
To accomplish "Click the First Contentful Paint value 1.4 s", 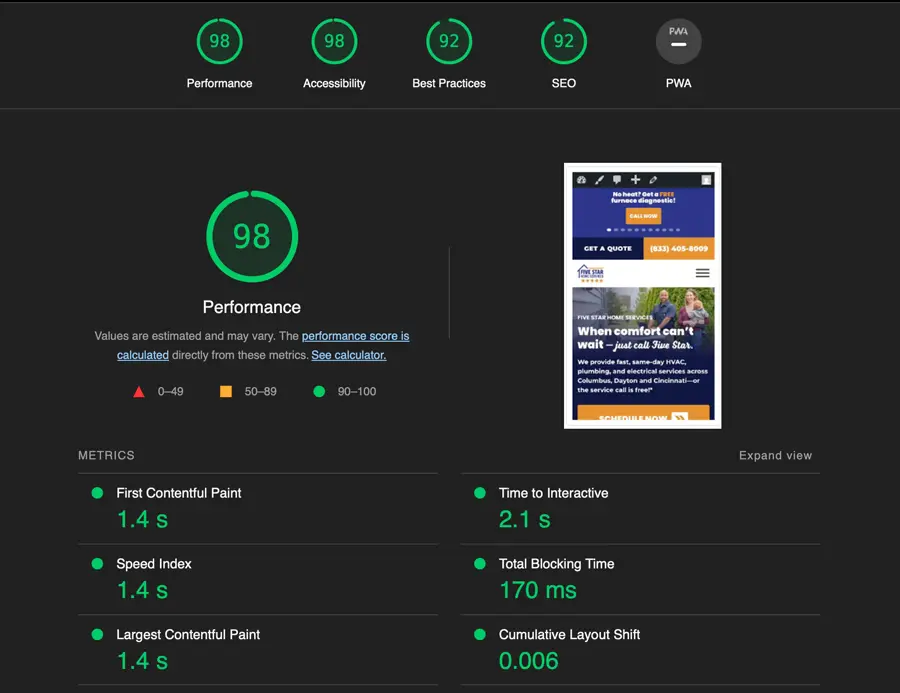I will click(142, 520).
